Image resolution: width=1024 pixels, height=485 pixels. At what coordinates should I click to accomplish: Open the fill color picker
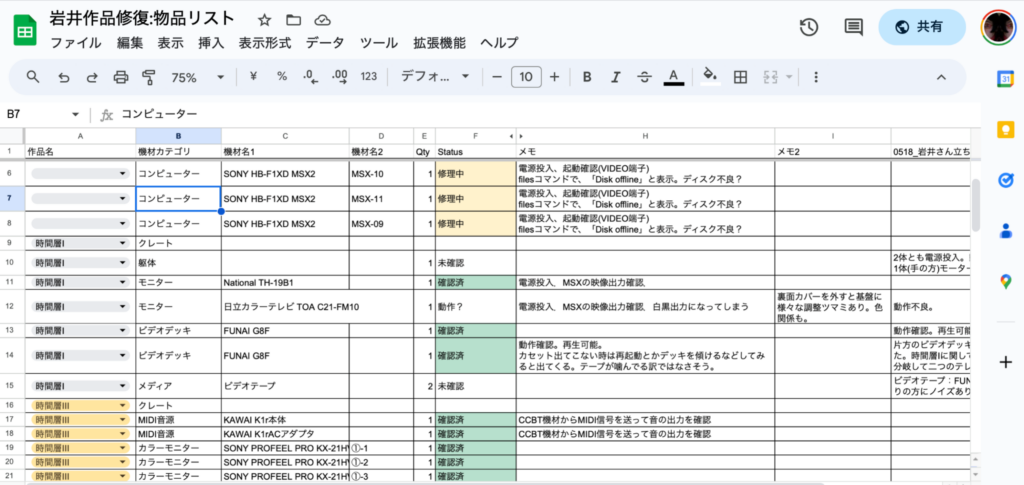[710, 76]
